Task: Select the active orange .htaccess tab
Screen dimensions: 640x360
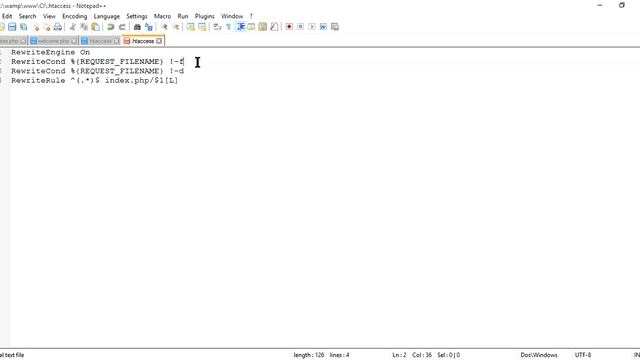Action: [142, 41]
